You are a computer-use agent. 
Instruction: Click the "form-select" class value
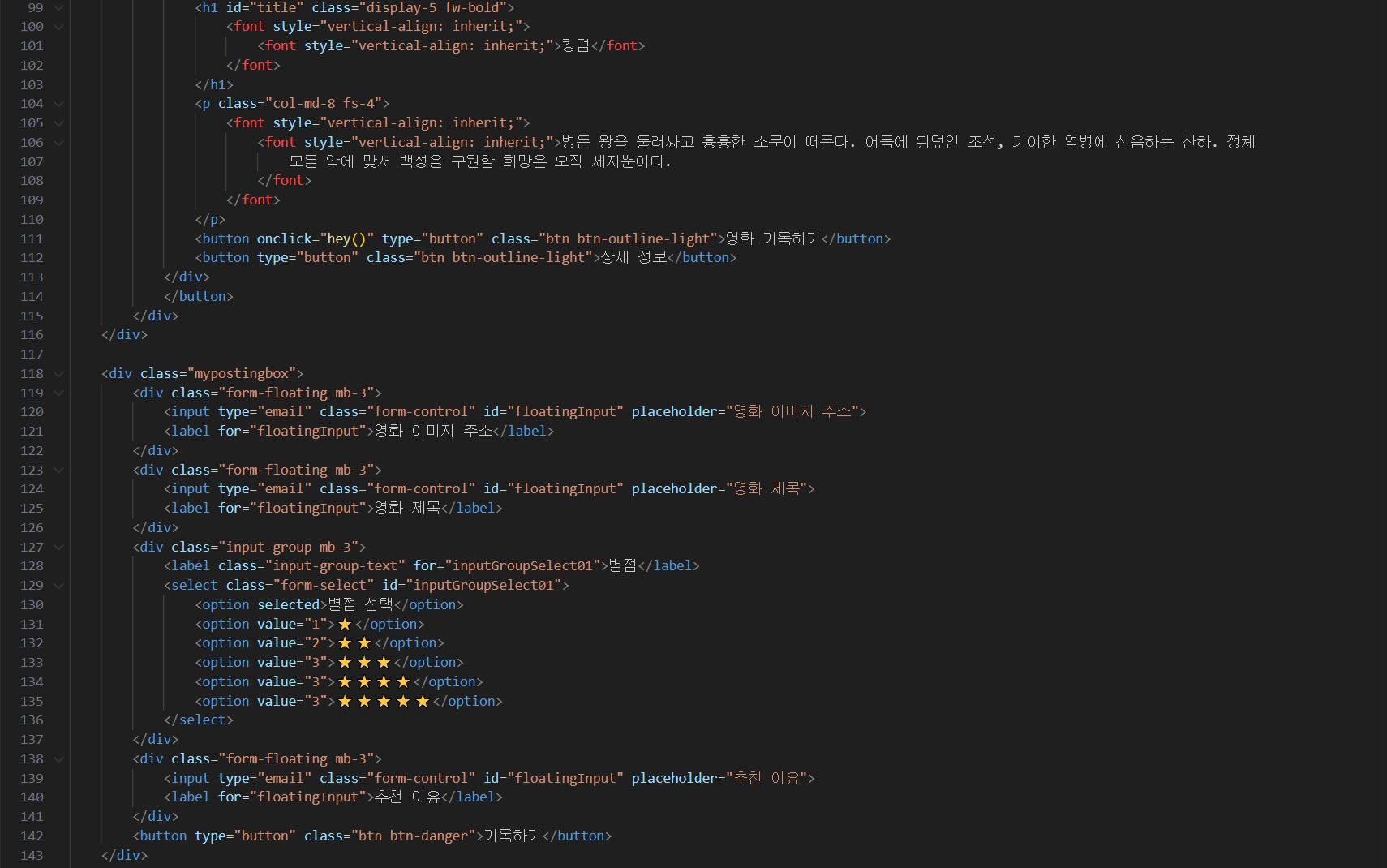tap(324, 585)
